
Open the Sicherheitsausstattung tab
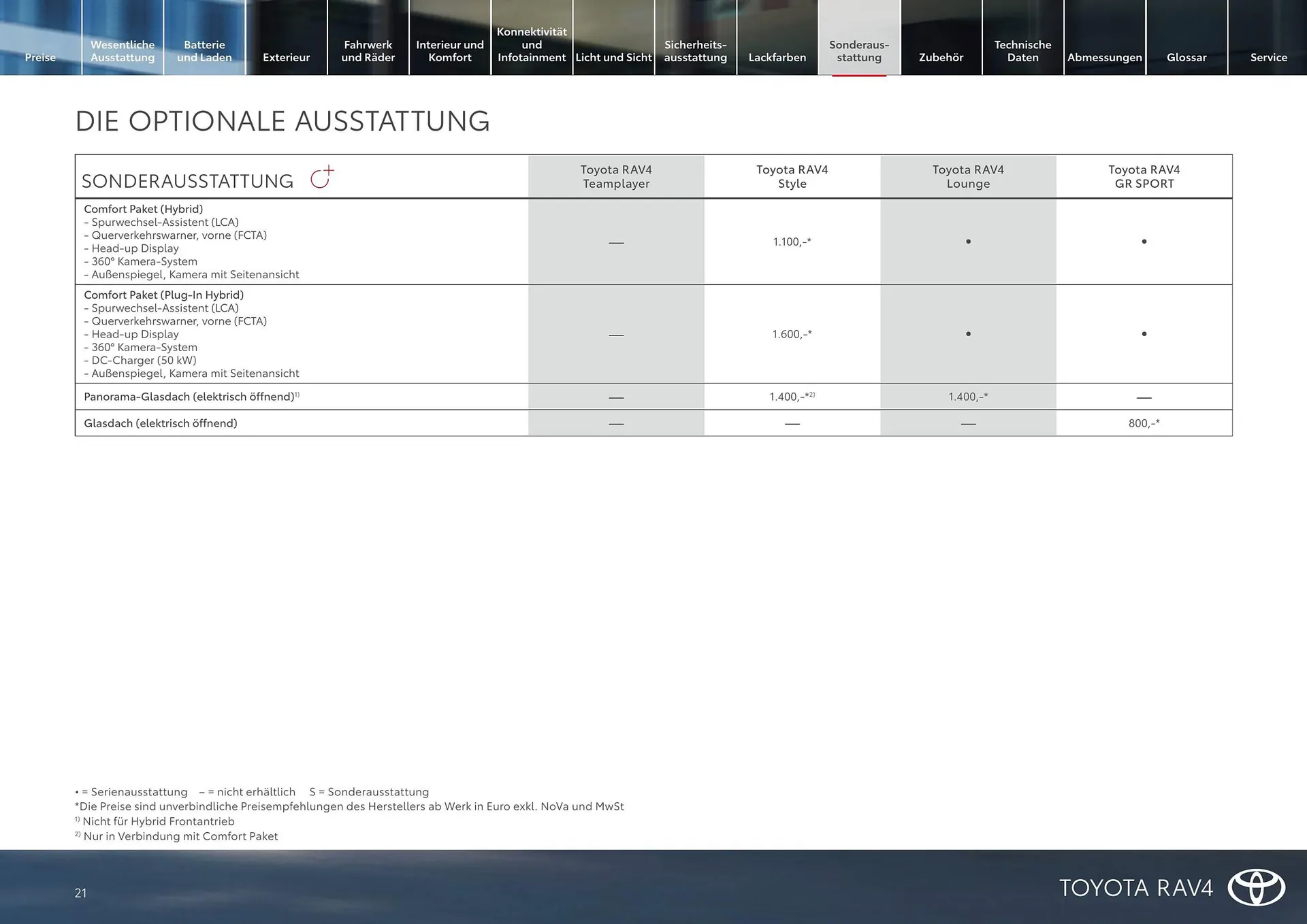click(696, 50)
